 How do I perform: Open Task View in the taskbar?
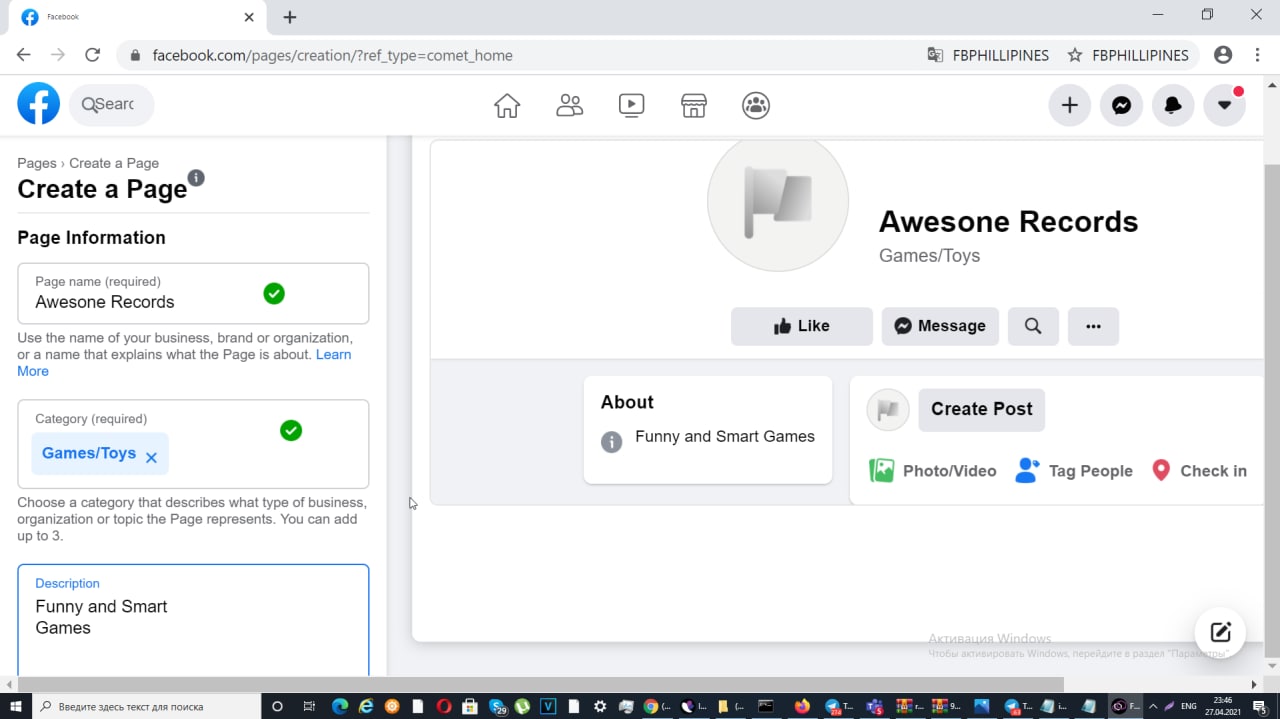pyautogui.click(x=309, y=706)
